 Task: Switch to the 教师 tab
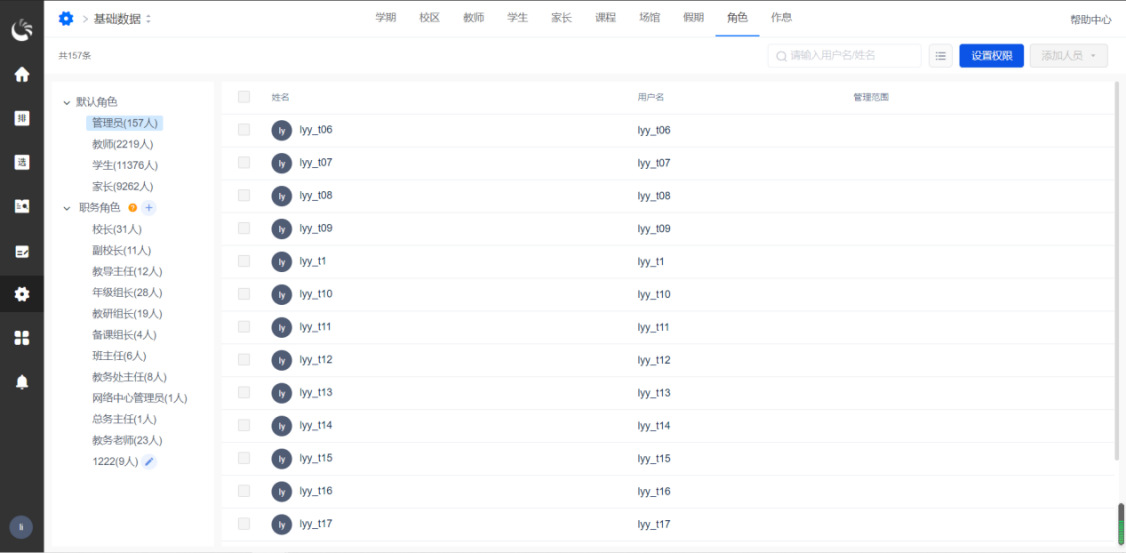coord(473,18)
